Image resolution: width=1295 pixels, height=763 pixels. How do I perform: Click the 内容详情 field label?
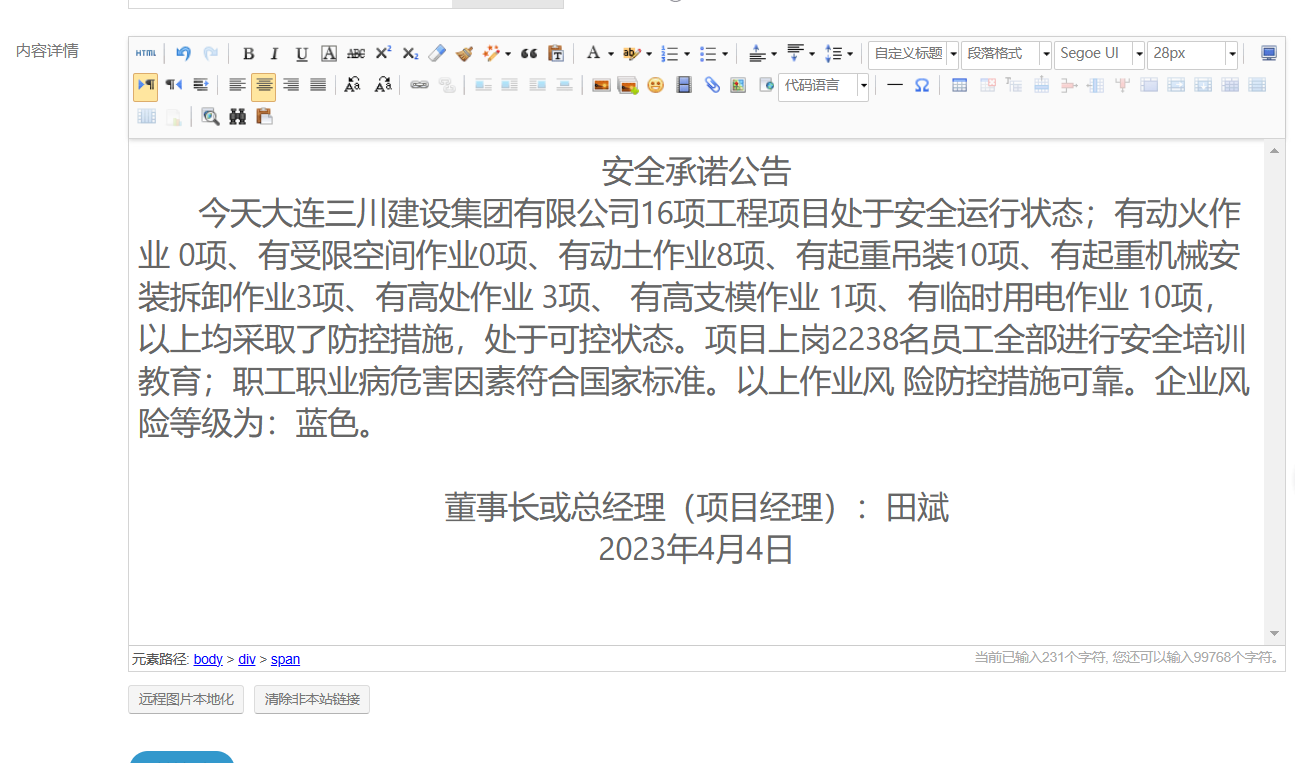[x=47, y=50]
